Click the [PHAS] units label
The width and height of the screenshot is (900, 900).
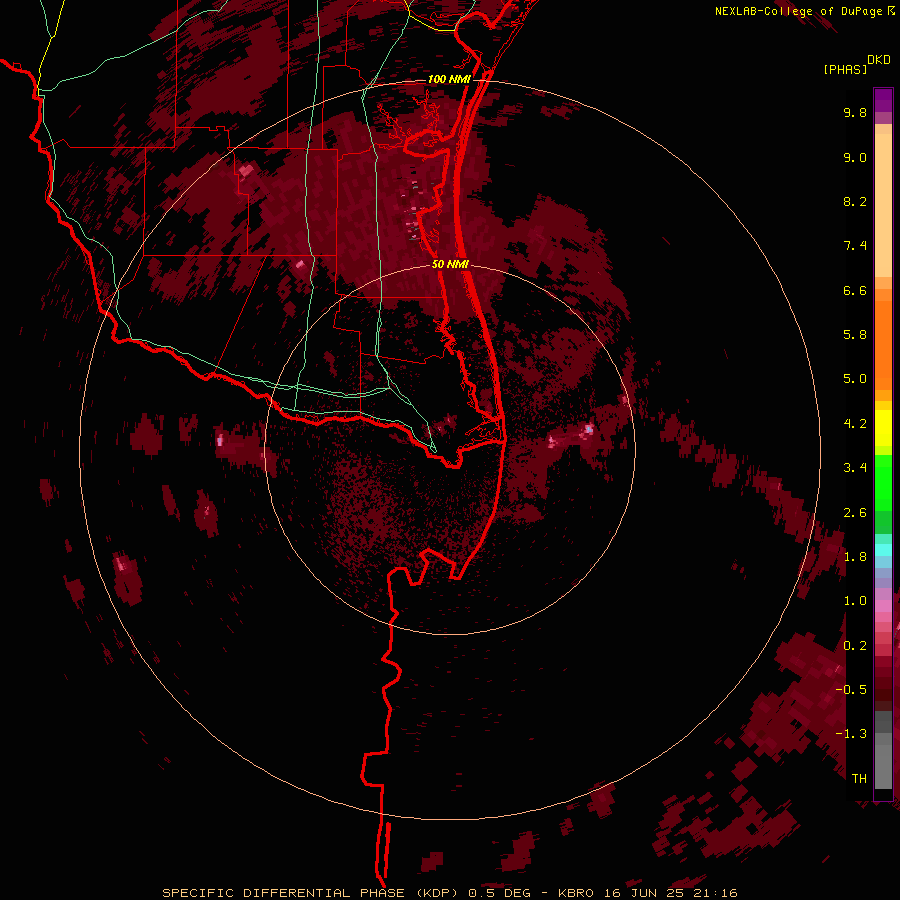click(845, 69)
